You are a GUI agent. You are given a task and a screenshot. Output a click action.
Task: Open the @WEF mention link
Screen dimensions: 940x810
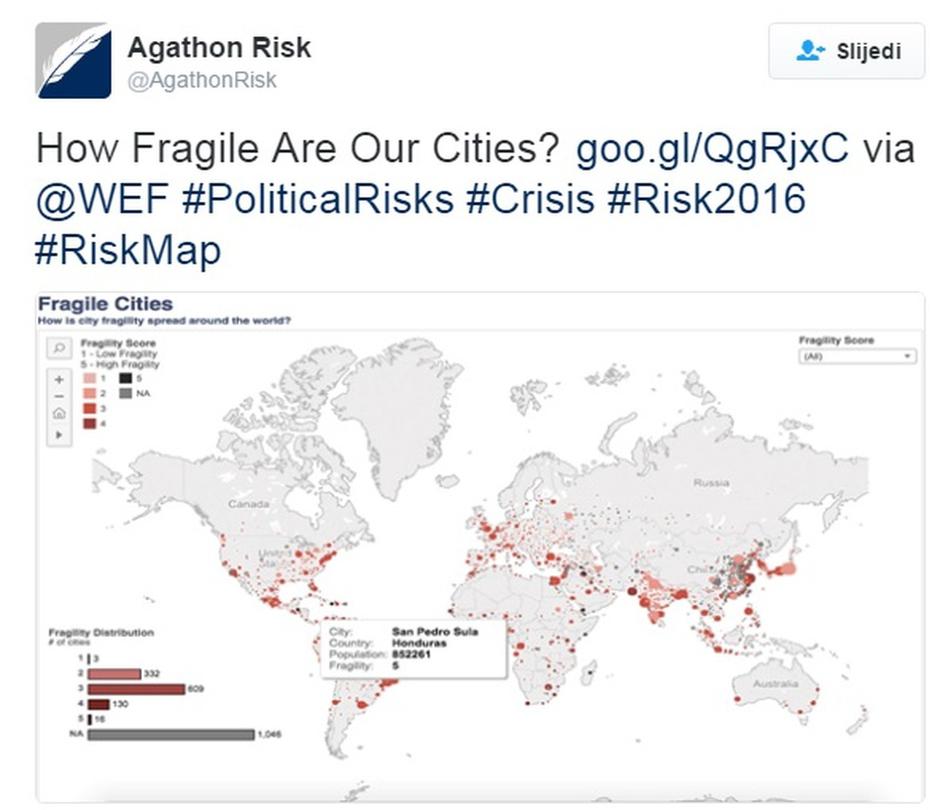point(102,198)
